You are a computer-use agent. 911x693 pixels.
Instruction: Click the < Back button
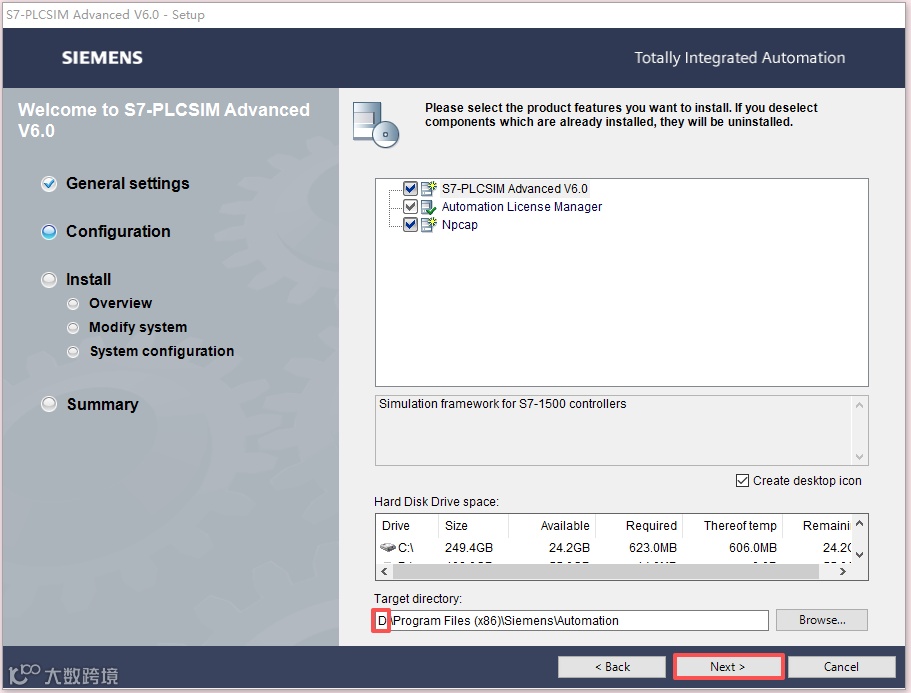coord(612,667)
